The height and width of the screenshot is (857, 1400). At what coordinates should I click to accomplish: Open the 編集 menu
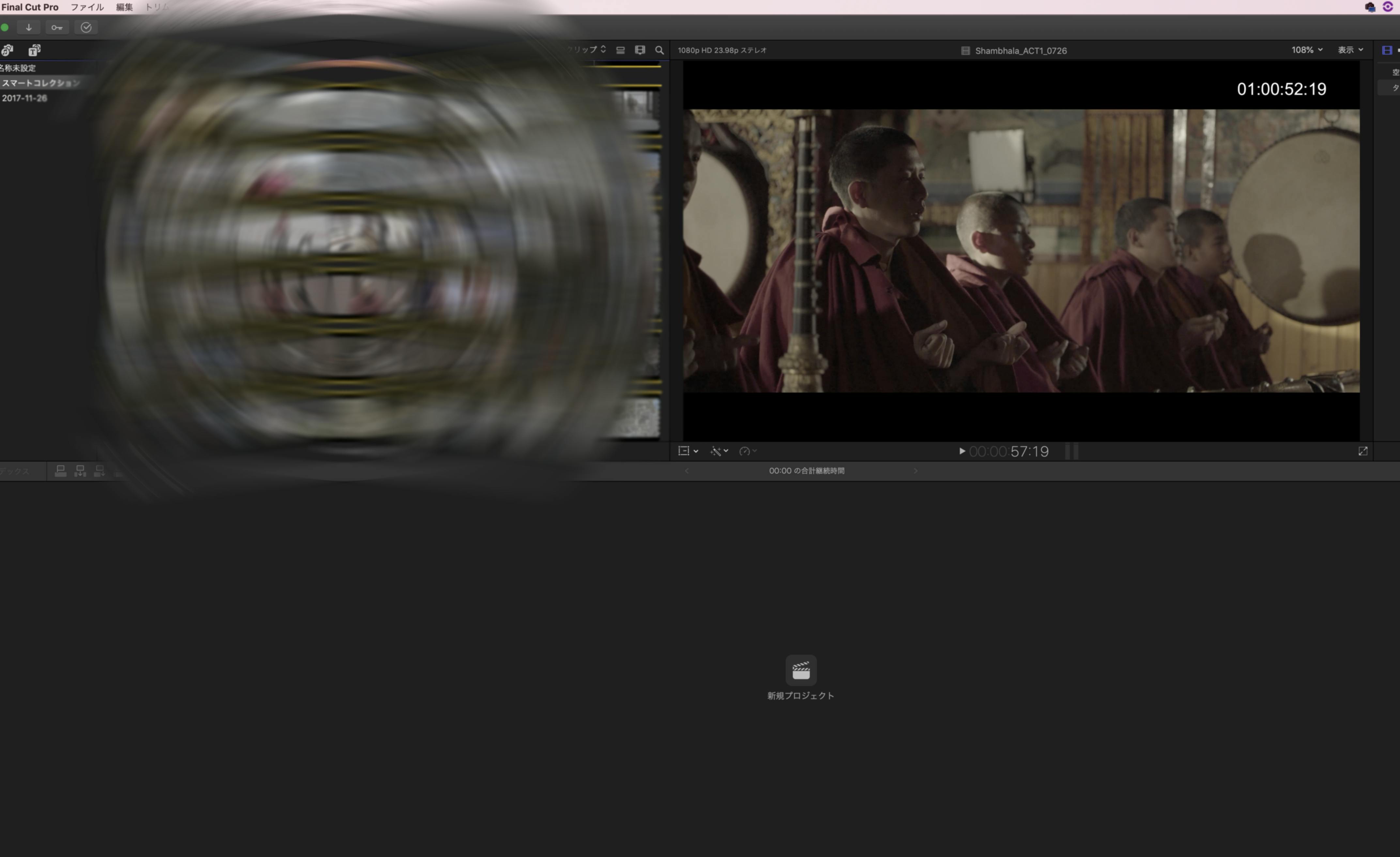pyautogui.click(x=124, y=8)
